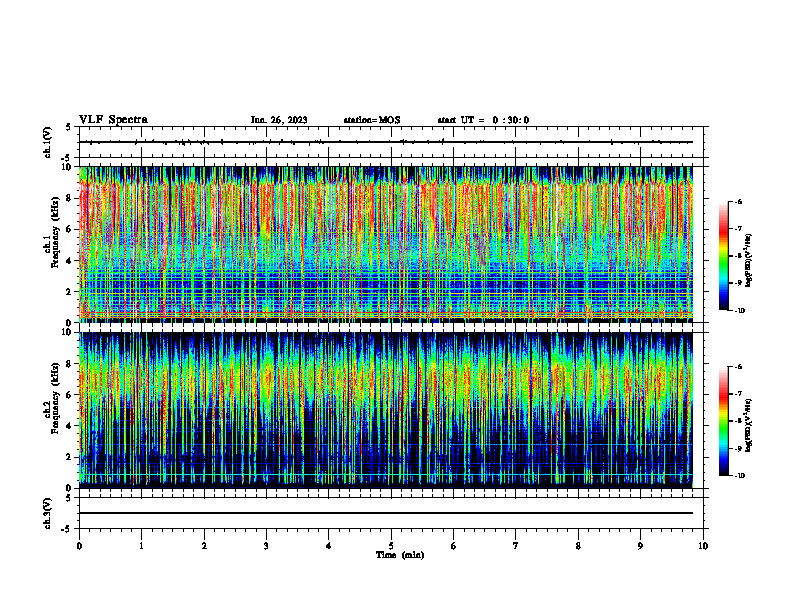This screenshot has width=792, height=612.
Task: Click the "station=MOS" header label
Action: point(372,120)
